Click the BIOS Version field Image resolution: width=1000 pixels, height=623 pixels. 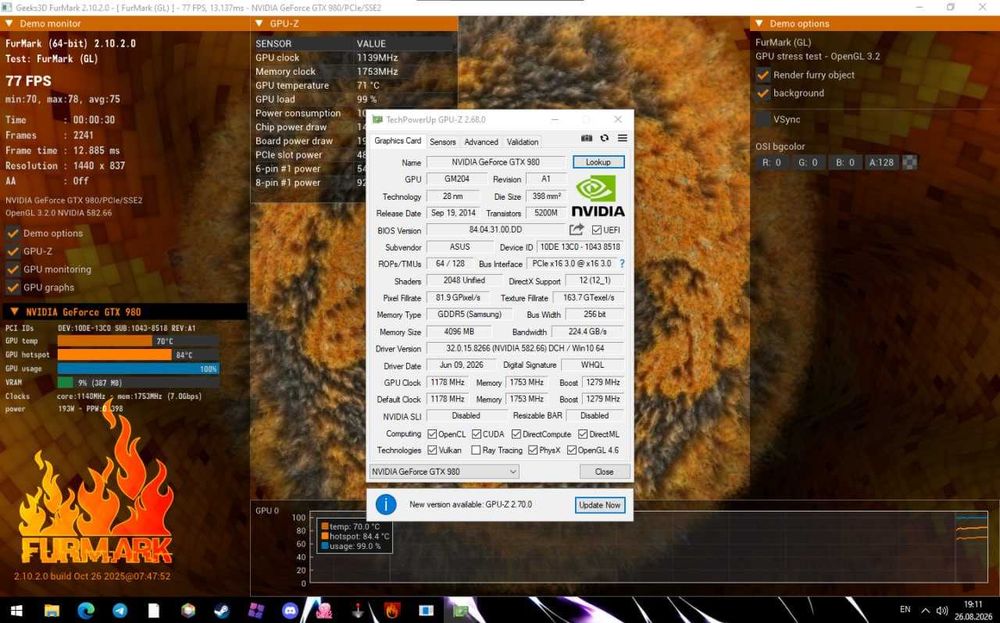point(496,230)
